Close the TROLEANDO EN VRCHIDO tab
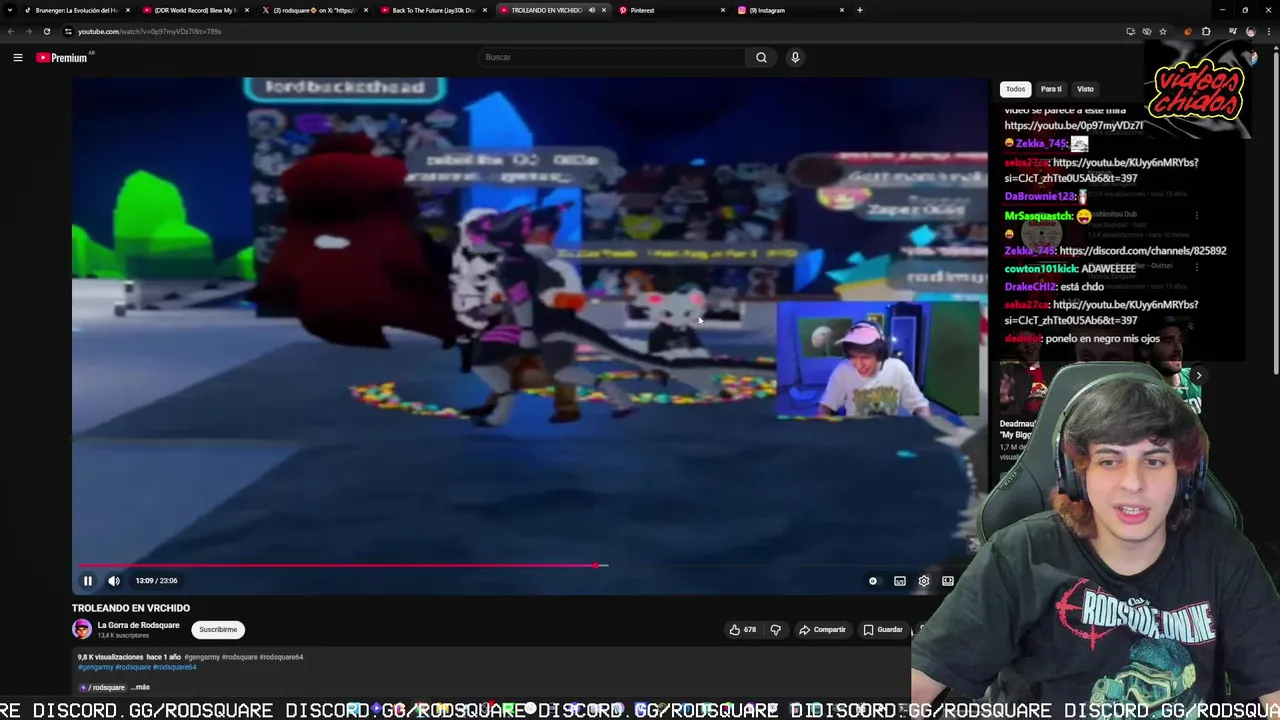The image size is (1280, 720). pyautogui.click(x=604, y=10)
